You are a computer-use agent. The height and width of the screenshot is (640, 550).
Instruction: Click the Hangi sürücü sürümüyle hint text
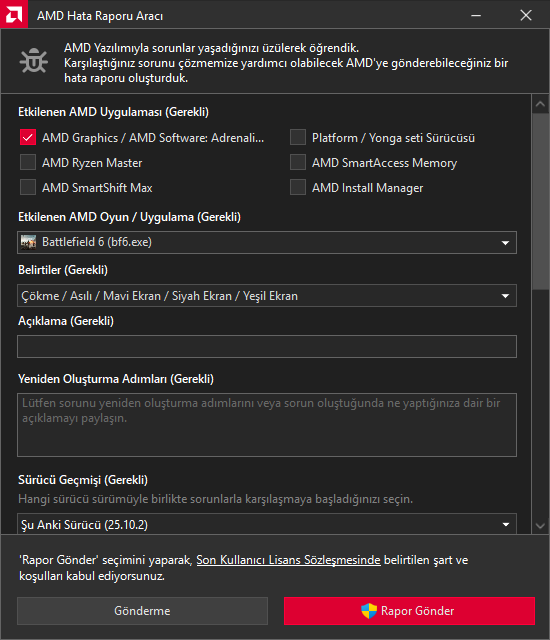pos(215,499)
